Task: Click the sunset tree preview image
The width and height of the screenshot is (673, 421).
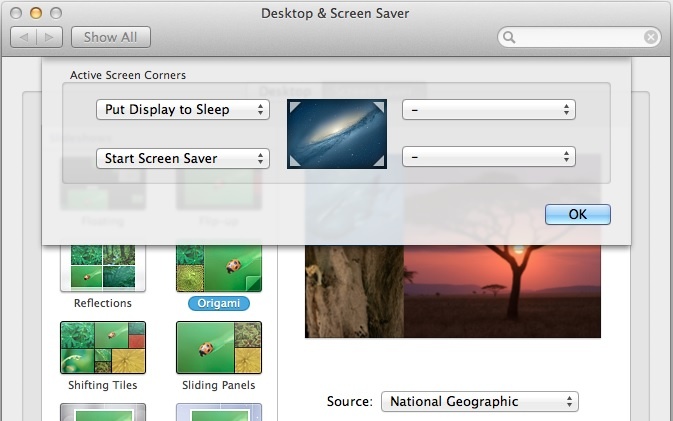Action: point(502,291)
